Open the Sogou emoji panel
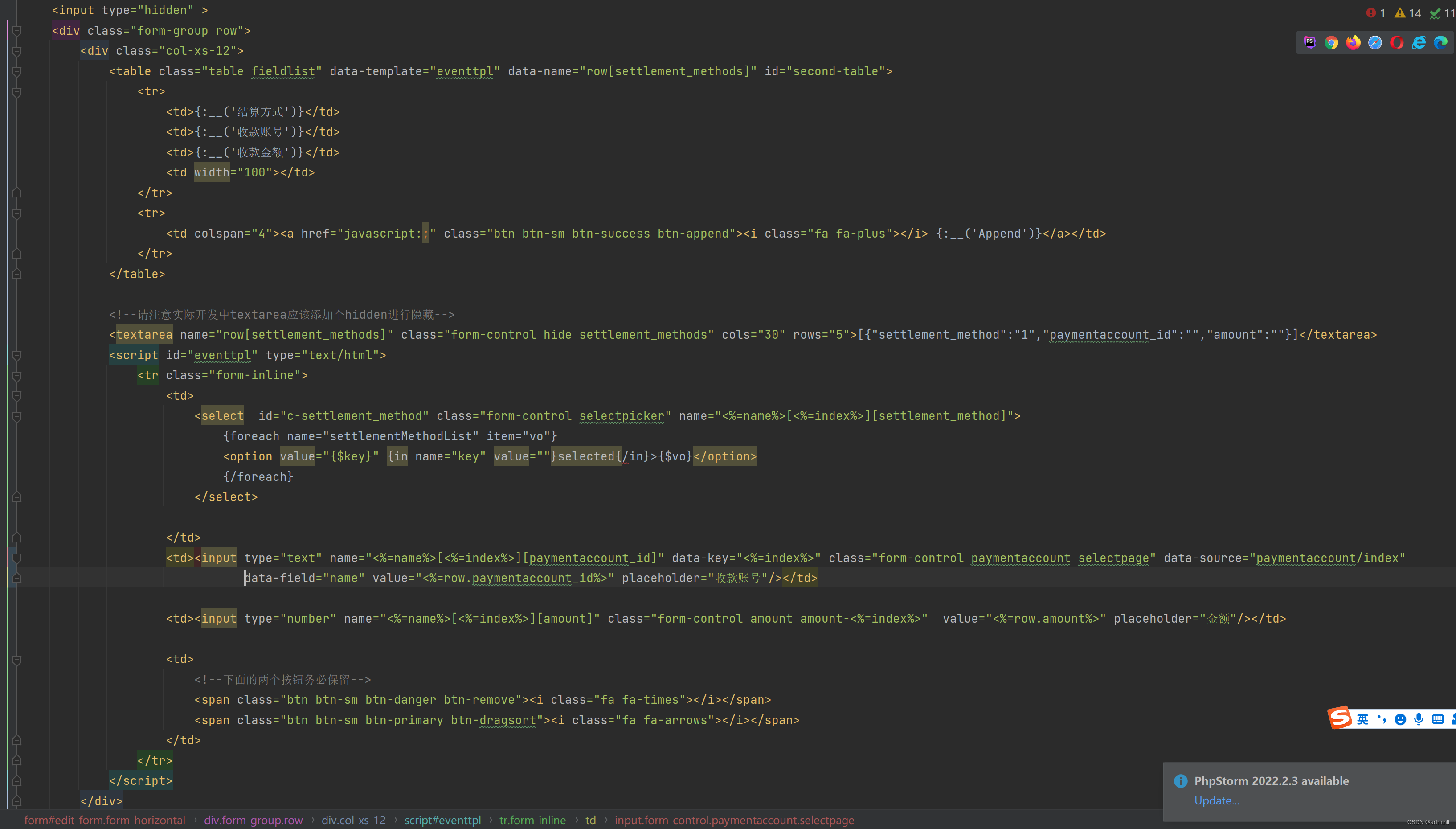The height and width of the screenshot is (829, 1456). [1400, 720]
